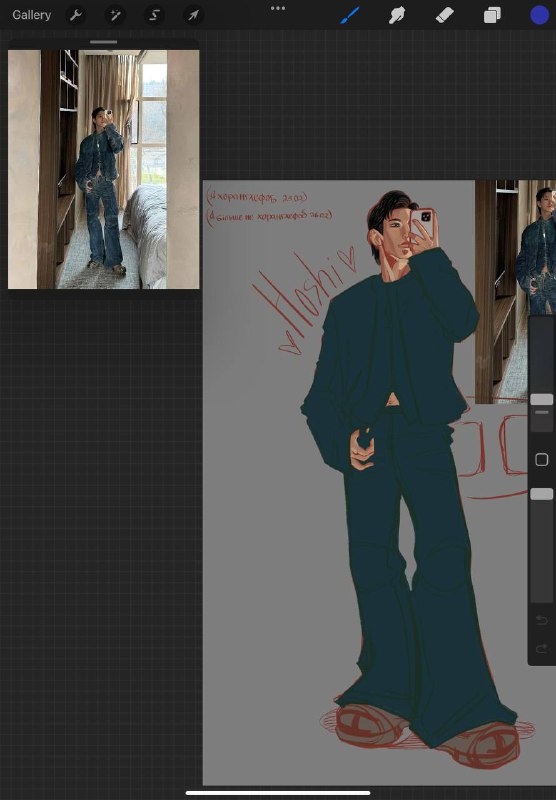Select the Brush tool

pos(350,15)
